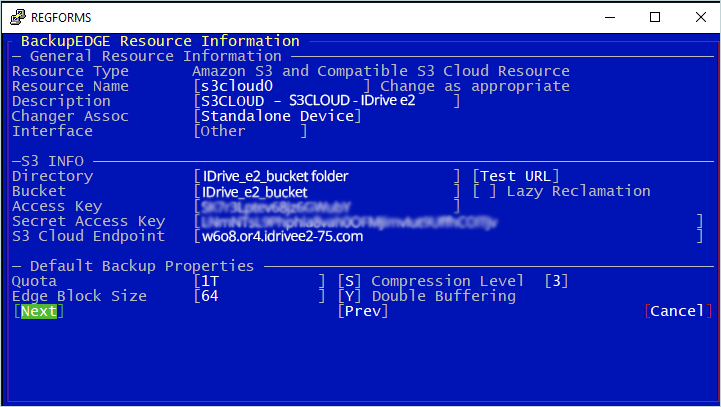Image resolution: width=721 pixels, height=407 pixels.
Task: Activate the Next button
Action: (39, 311)
